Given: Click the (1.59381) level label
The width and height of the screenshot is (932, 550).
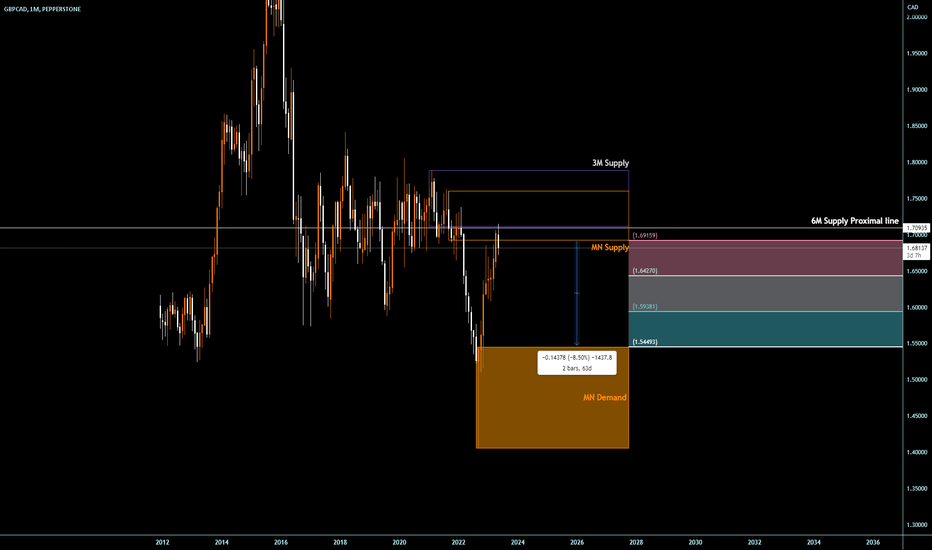Looking at the screenshot, I should [645, 307].
